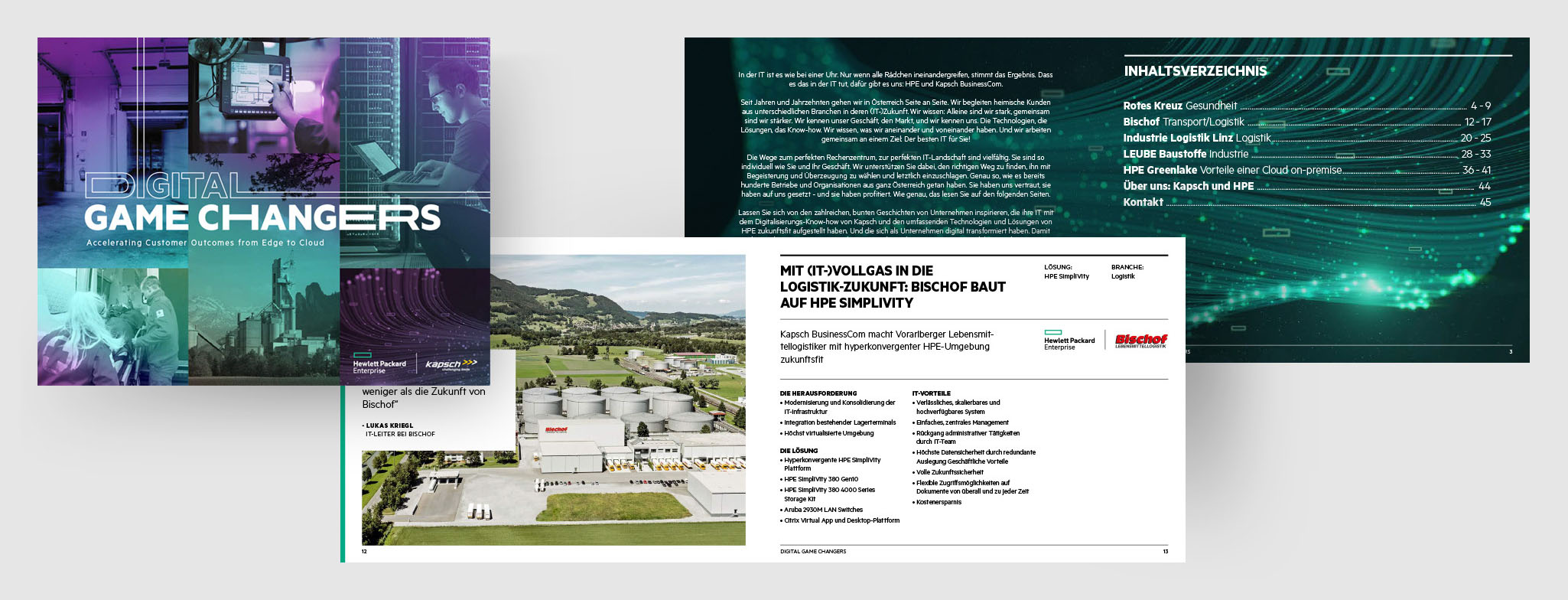1568x600 pixels.
Task: Select subheadline 'Kapsch BusinessCom macht Vorarlberger'
Action: (886, 347)
